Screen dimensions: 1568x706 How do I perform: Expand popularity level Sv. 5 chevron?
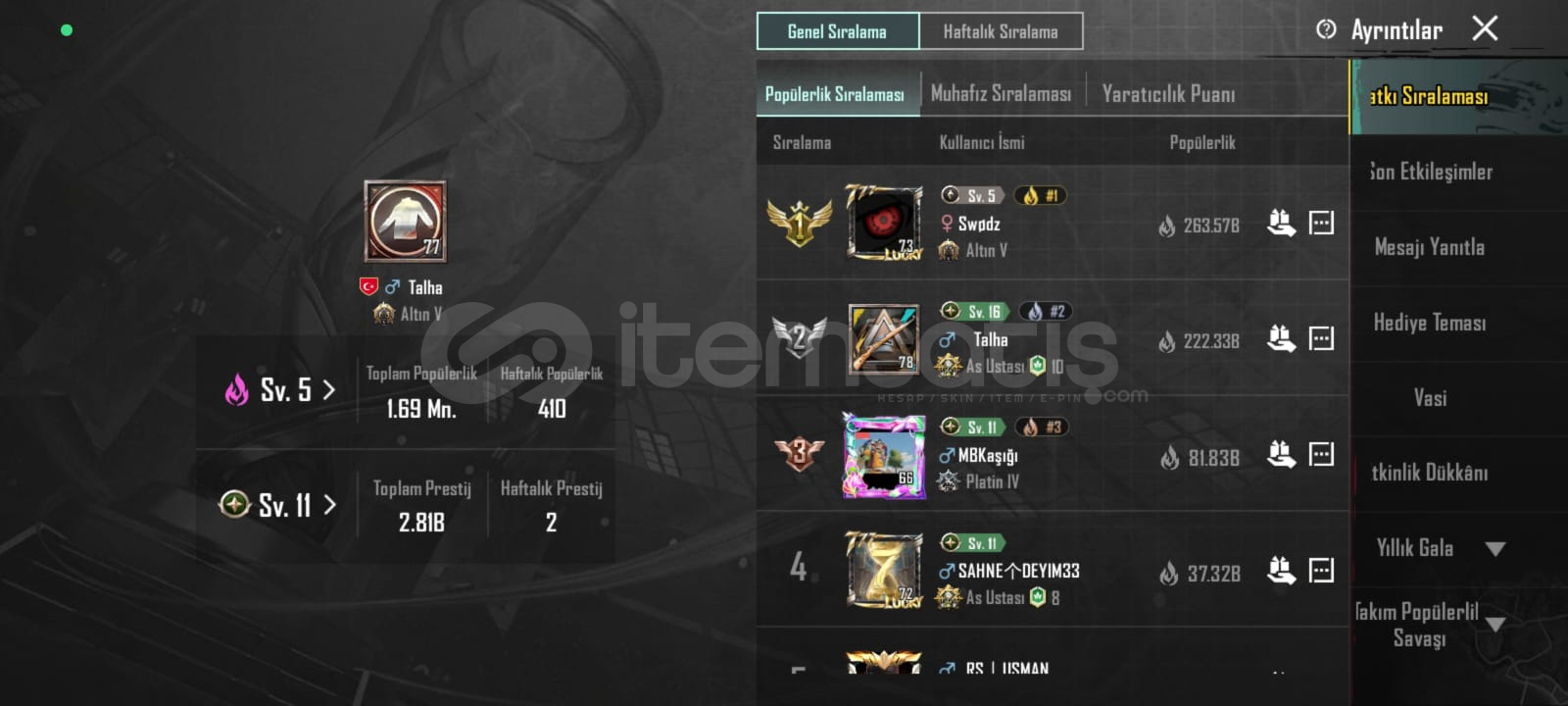(329, 390)
